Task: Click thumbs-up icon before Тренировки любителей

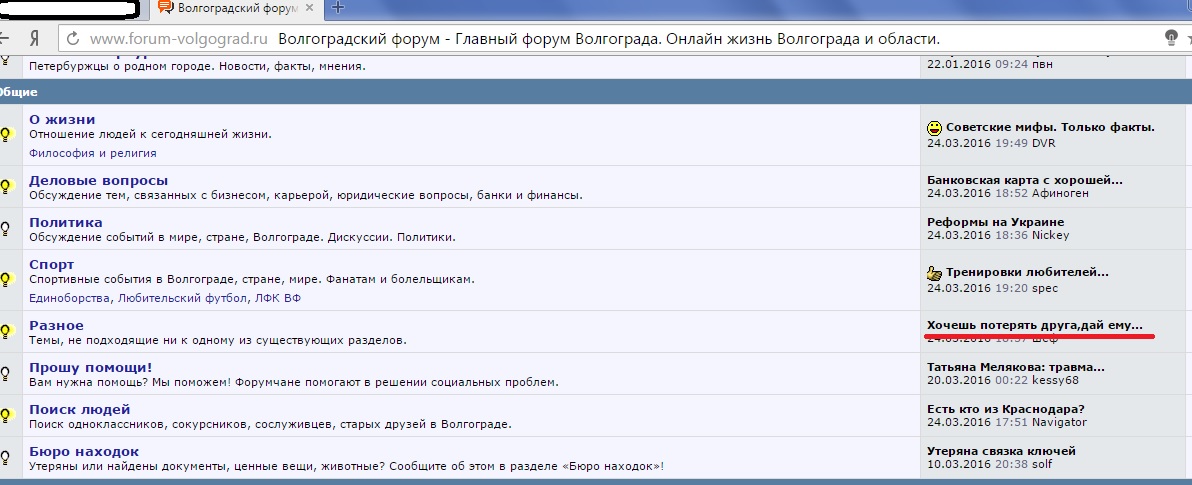Action: click(934, 272)
